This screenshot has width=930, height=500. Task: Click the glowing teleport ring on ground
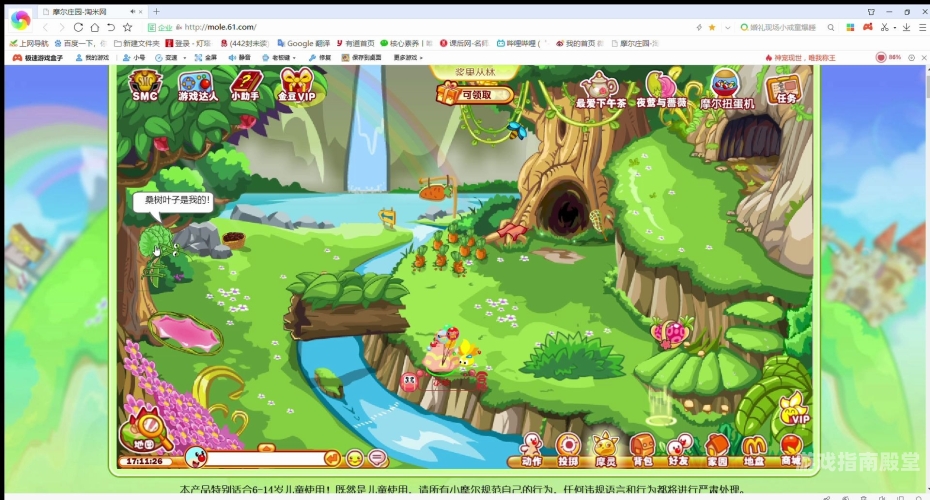[661, 420]
